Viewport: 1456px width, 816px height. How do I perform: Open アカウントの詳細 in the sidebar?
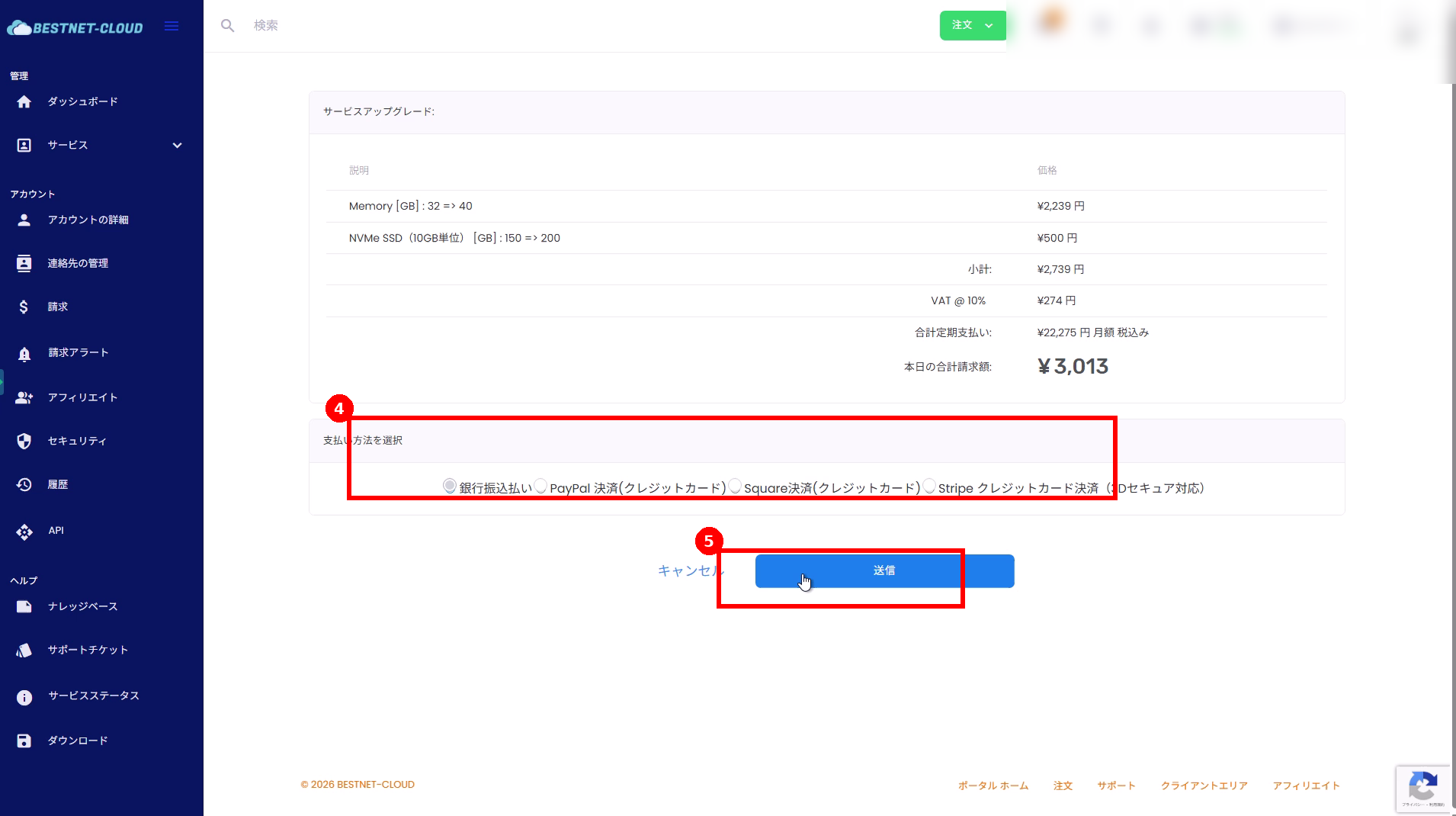pos(88,220)
